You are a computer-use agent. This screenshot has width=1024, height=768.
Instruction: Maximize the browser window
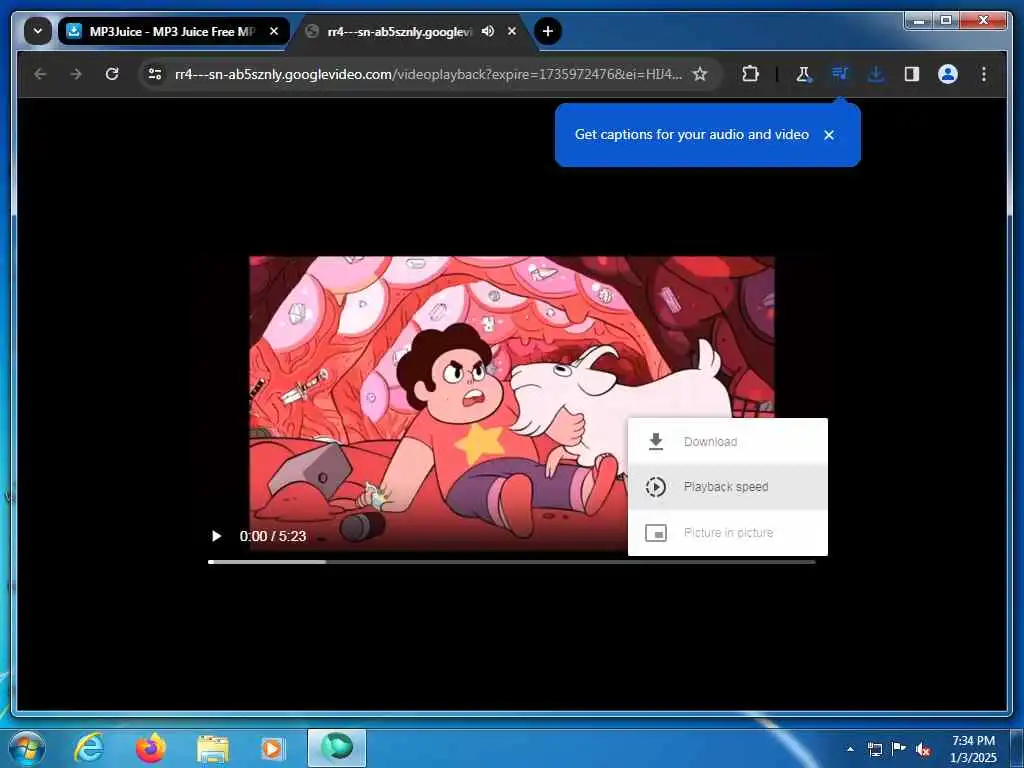pyautogui.click(x=946, y=21)
